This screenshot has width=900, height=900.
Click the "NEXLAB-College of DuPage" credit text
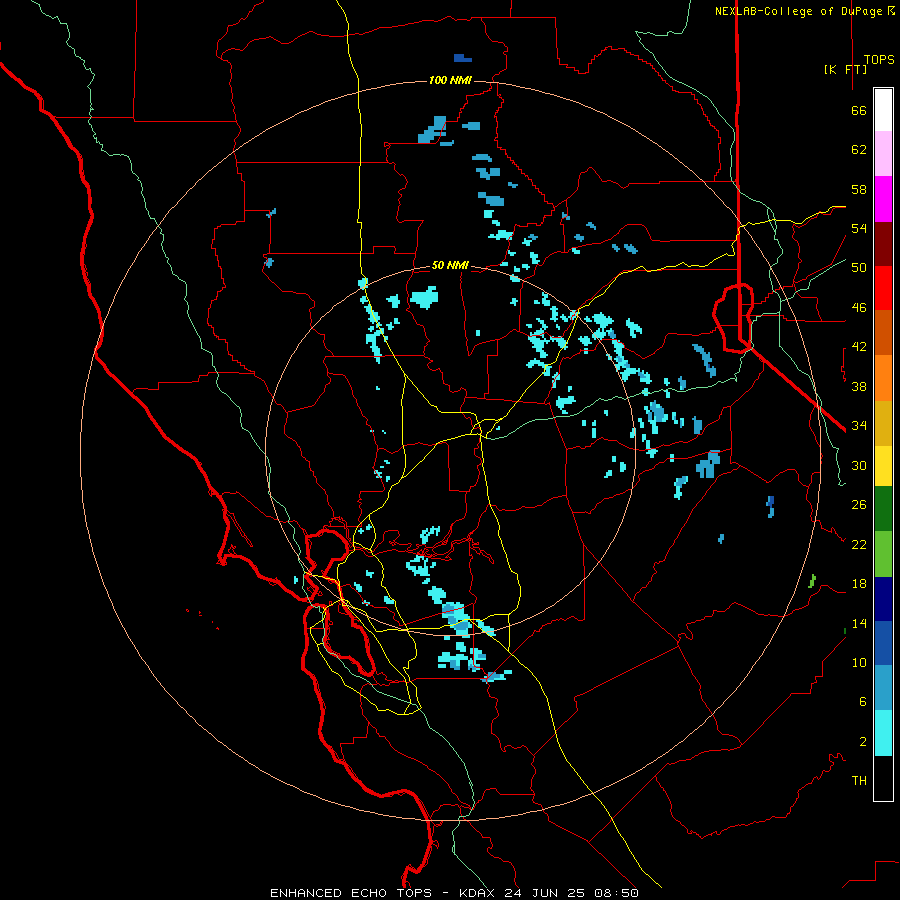click(800, 11)
